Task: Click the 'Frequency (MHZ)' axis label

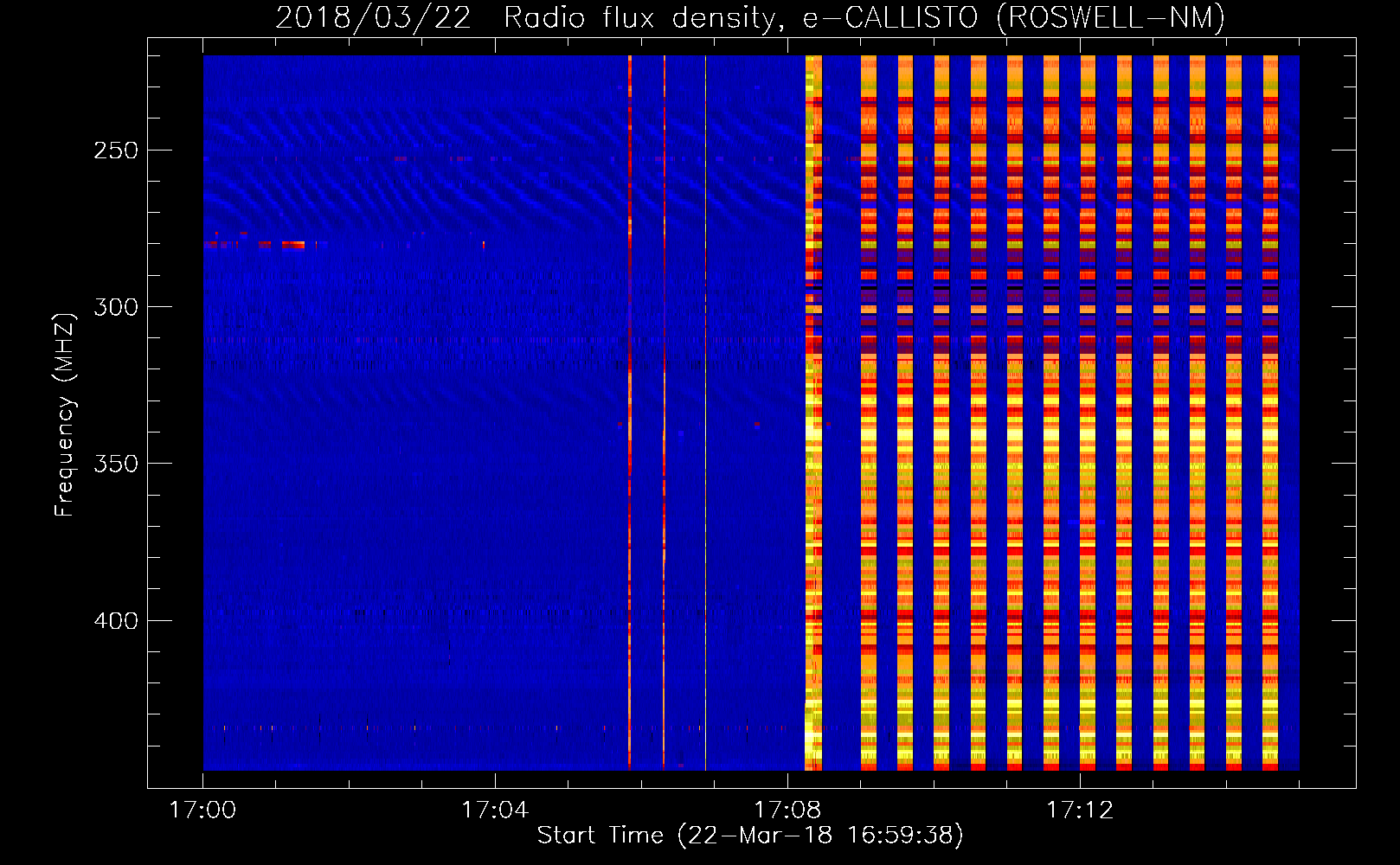Action: pyautogui.click(x=65, y=414)
